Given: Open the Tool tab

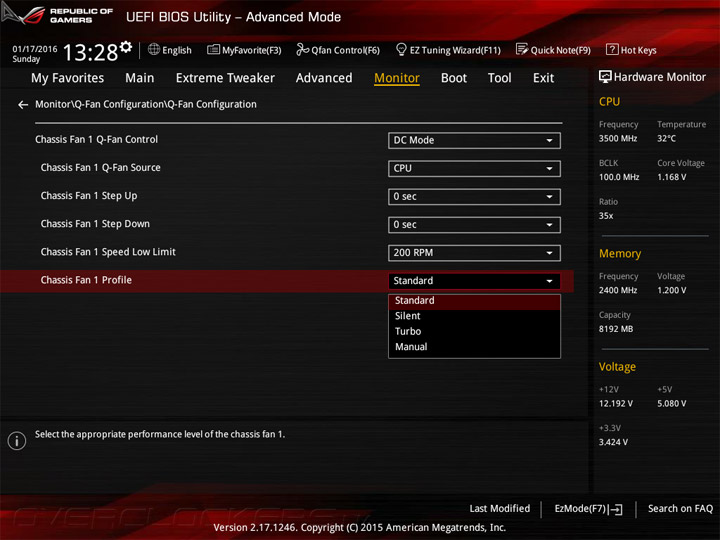Looking at the screenshot, I should (x=500, y=78).
